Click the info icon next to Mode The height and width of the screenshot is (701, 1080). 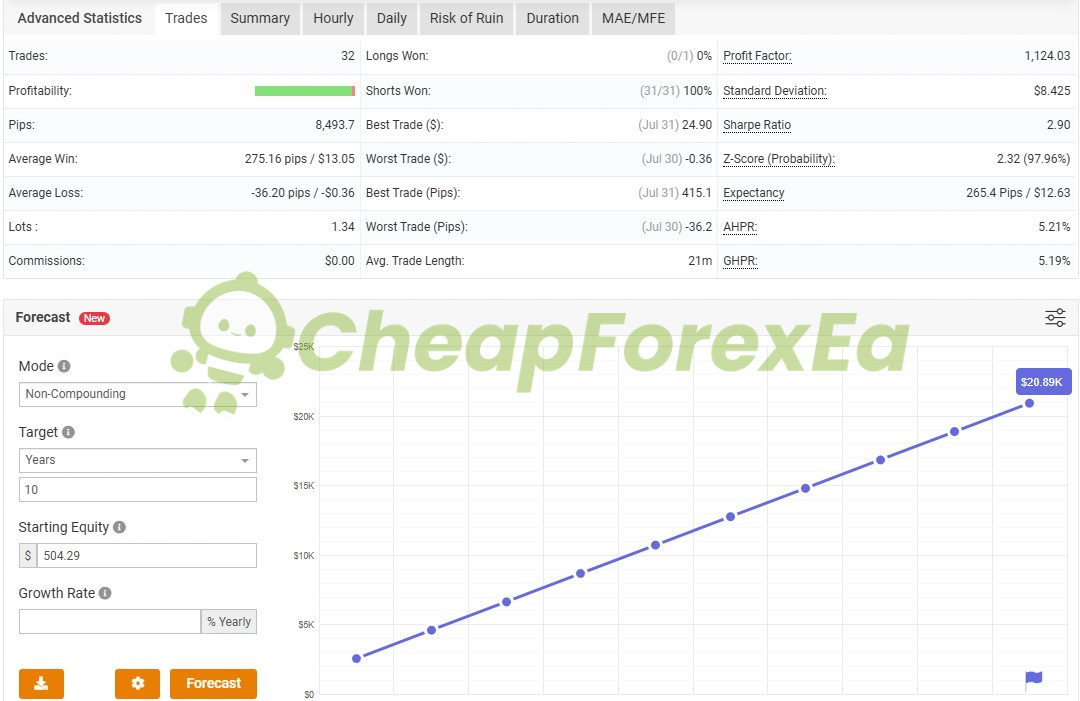tap(64, 366)
